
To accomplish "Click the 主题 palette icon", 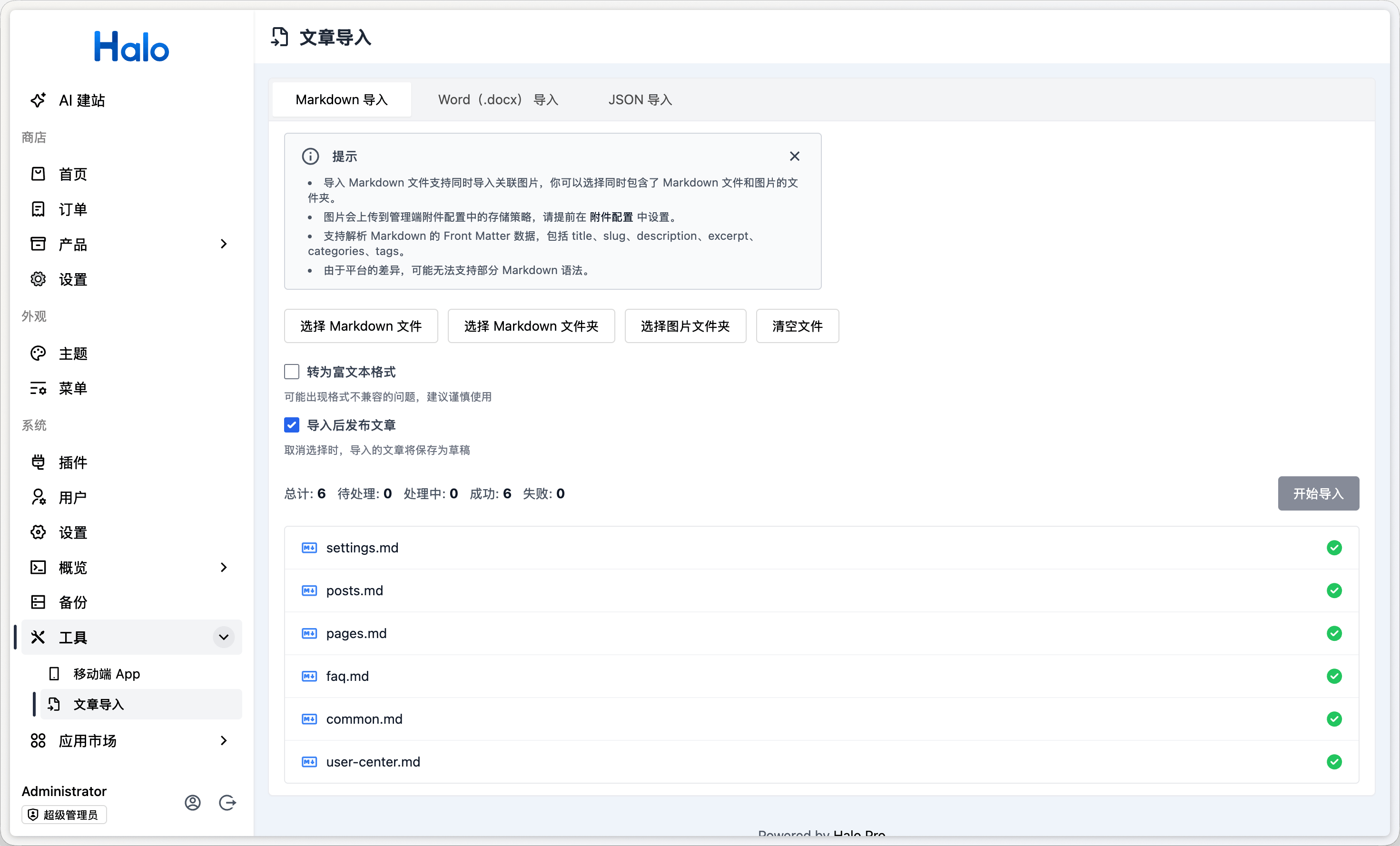I will coord(38,354).
